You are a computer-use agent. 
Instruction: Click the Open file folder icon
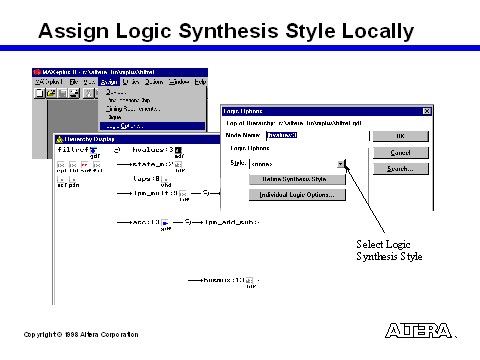tap(51, 93)
